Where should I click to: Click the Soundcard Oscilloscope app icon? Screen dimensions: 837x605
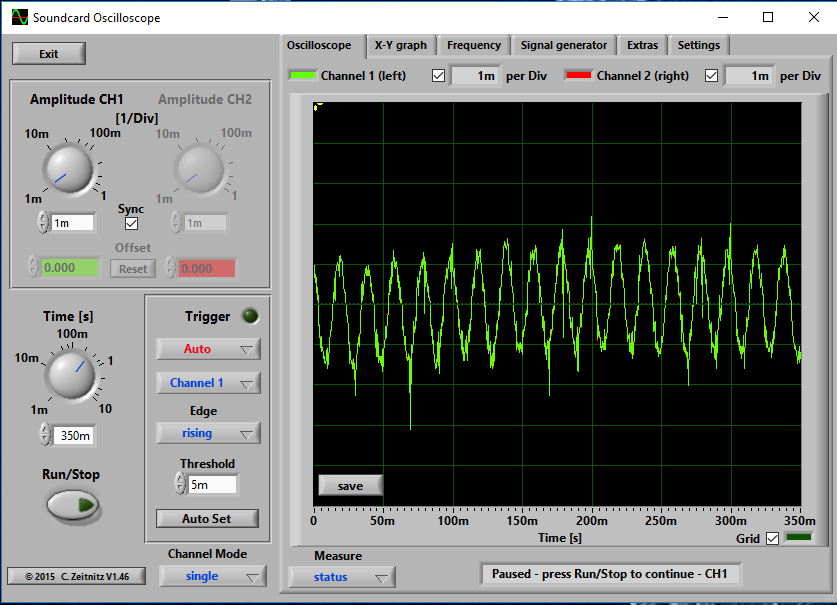pyautogui.click(x=20, y=17)
